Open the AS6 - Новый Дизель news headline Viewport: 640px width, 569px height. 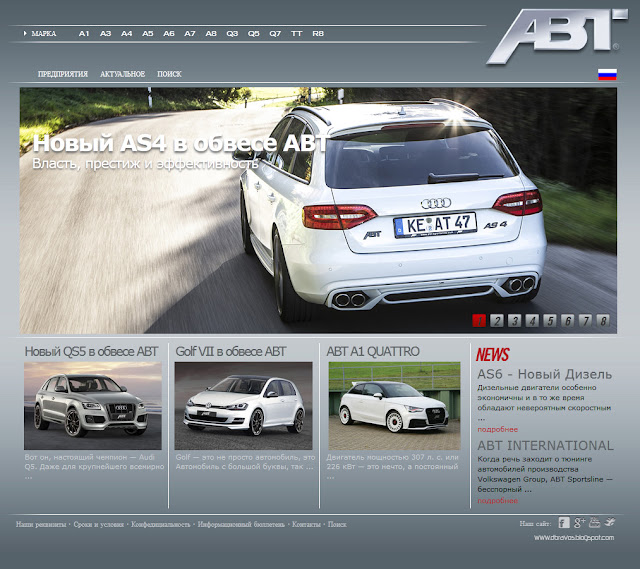(x=544, y=374)
